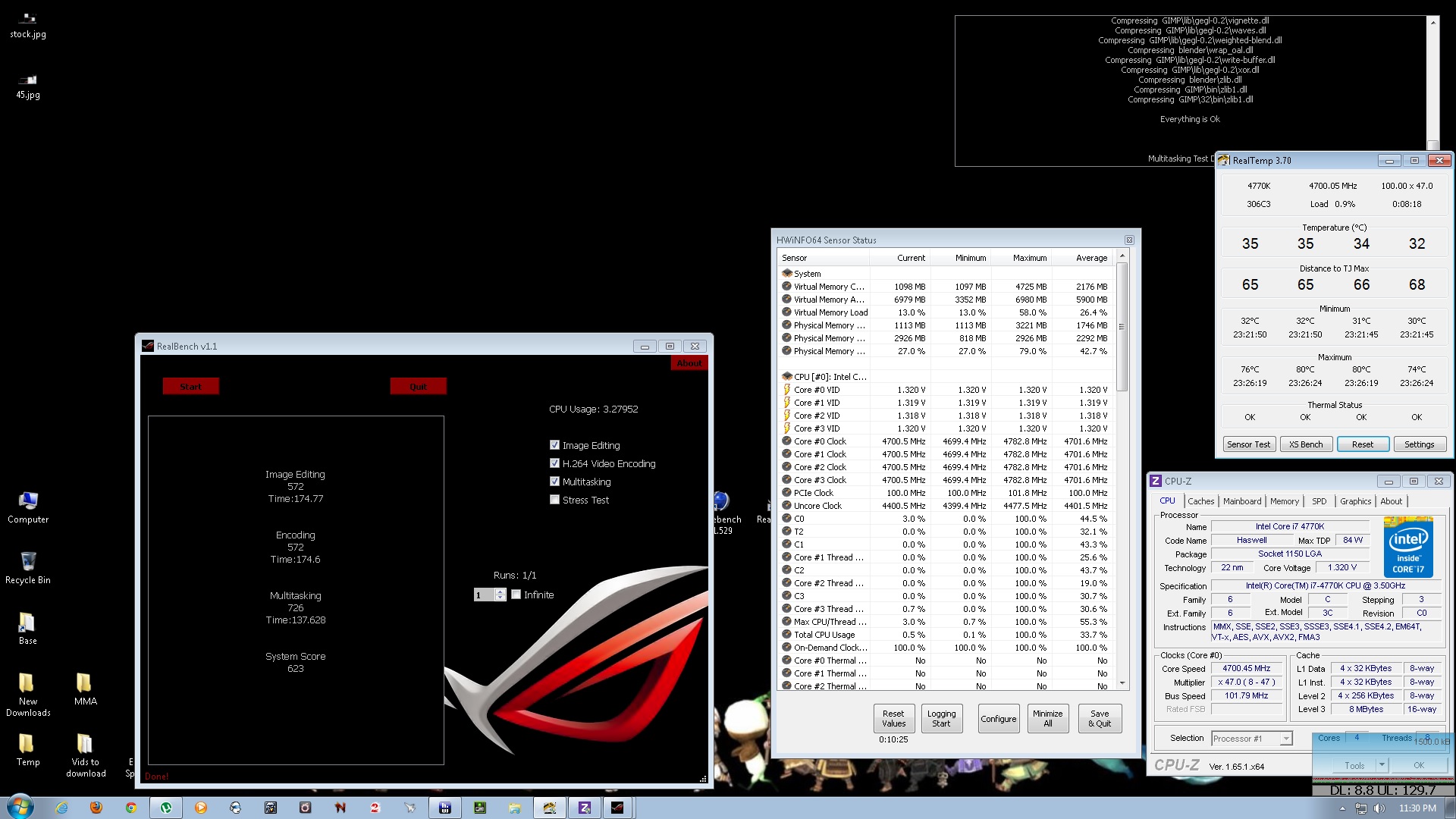
Task: Open Windows Media Player from the taskbar
Action: [200, 808]
